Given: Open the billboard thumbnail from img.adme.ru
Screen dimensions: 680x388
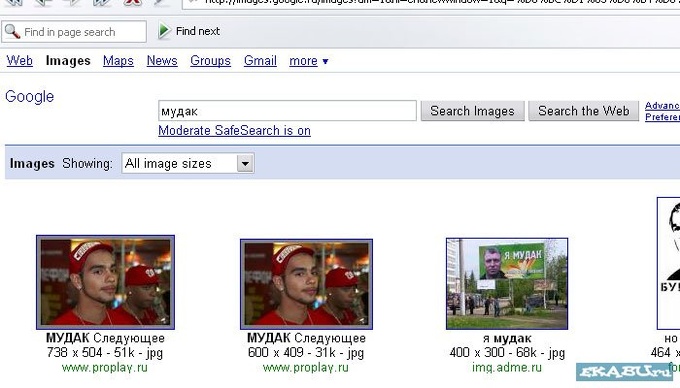Looking at the screenshot, I should pyautogui.click(x=507, y=284).
